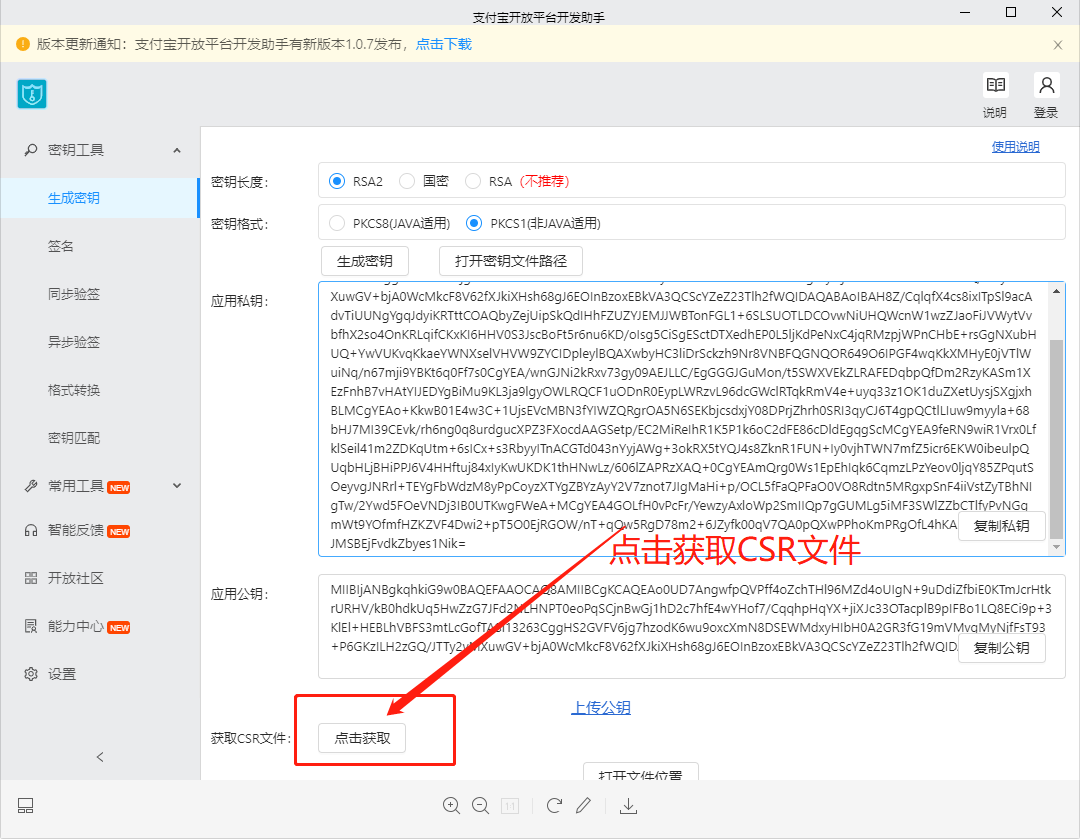Click the image viewer zoom out icon
Viewport: 1080px width, 839px height.
481,806
